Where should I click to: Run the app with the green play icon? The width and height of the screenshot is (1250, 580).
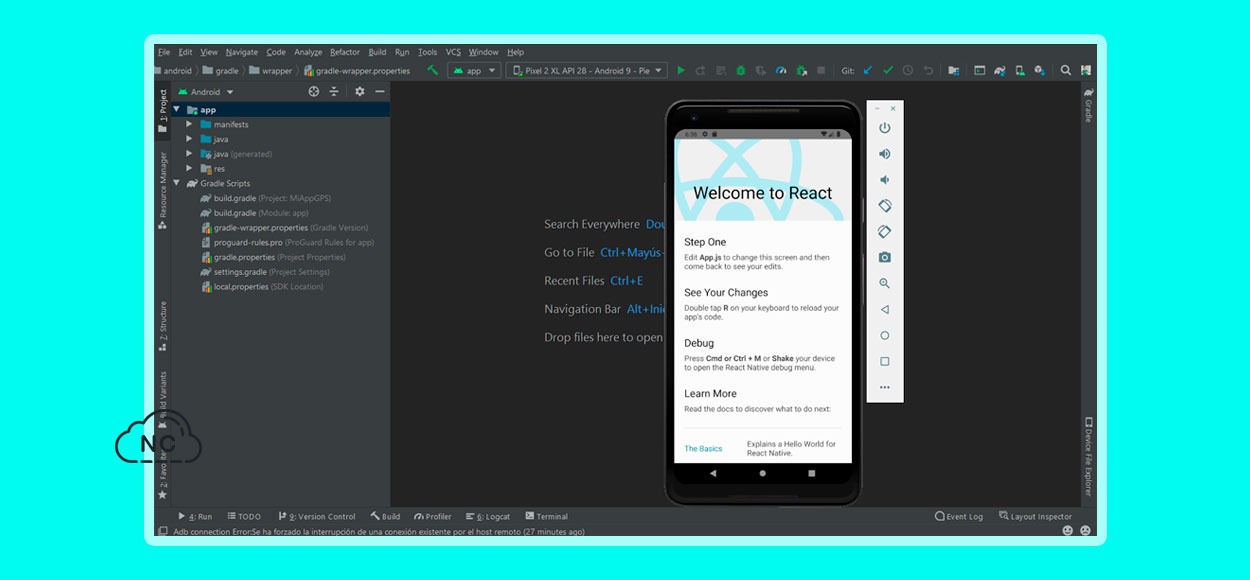pos(681,71)
